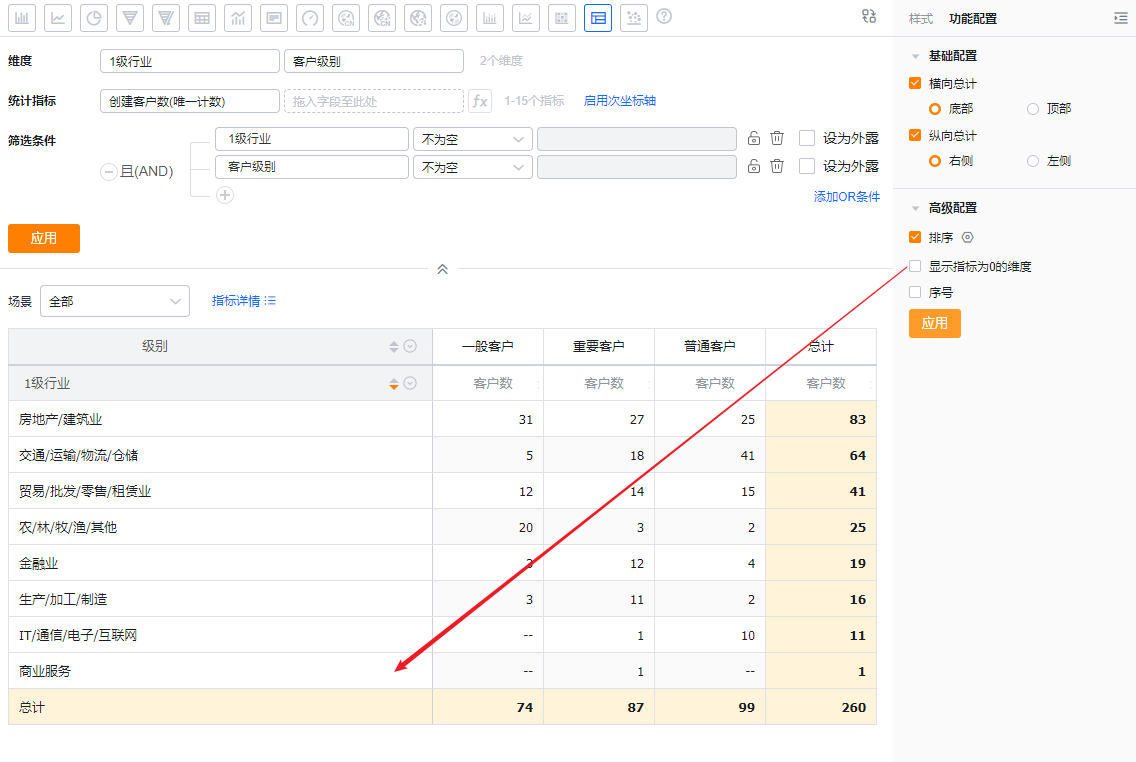Select the 右侧 radio option
1136x762 pixels.
[935, 162]
